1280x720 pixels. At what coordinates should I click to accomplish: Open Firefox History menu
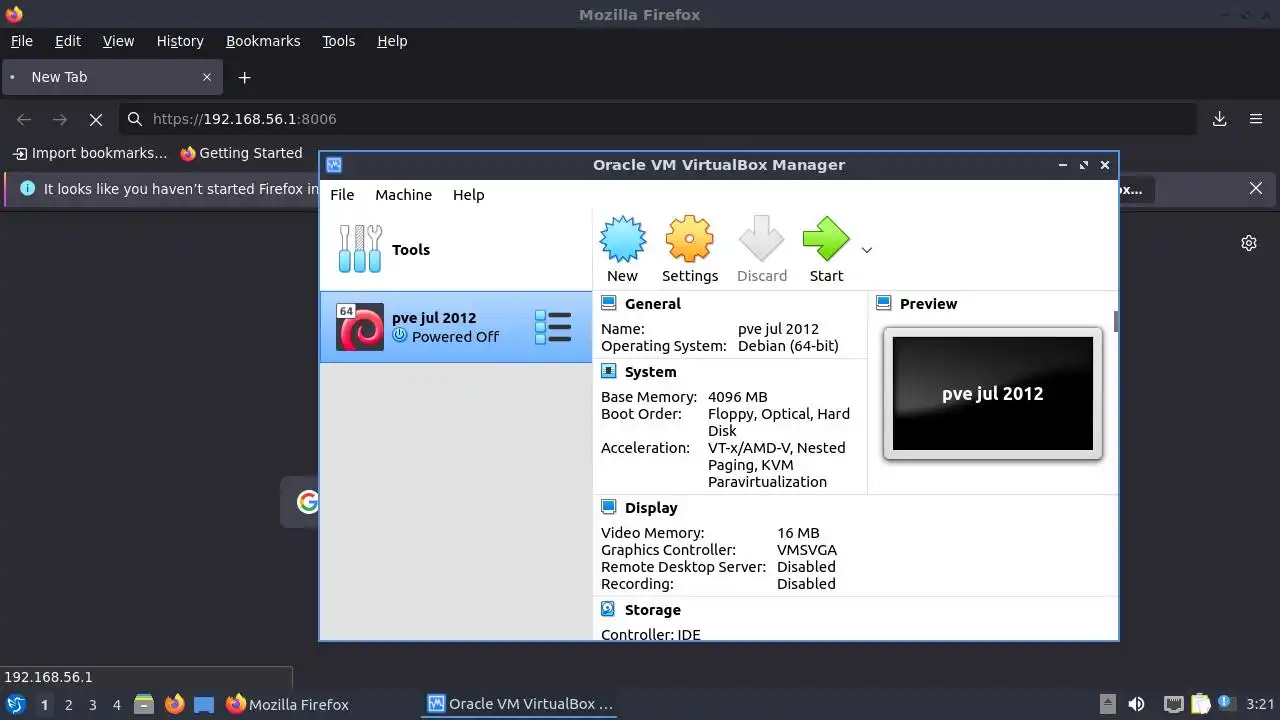180,41
